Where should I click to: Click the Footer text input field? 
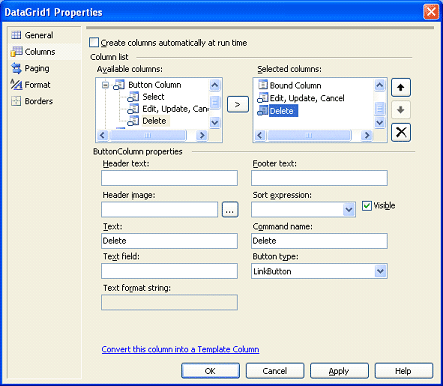319,178
